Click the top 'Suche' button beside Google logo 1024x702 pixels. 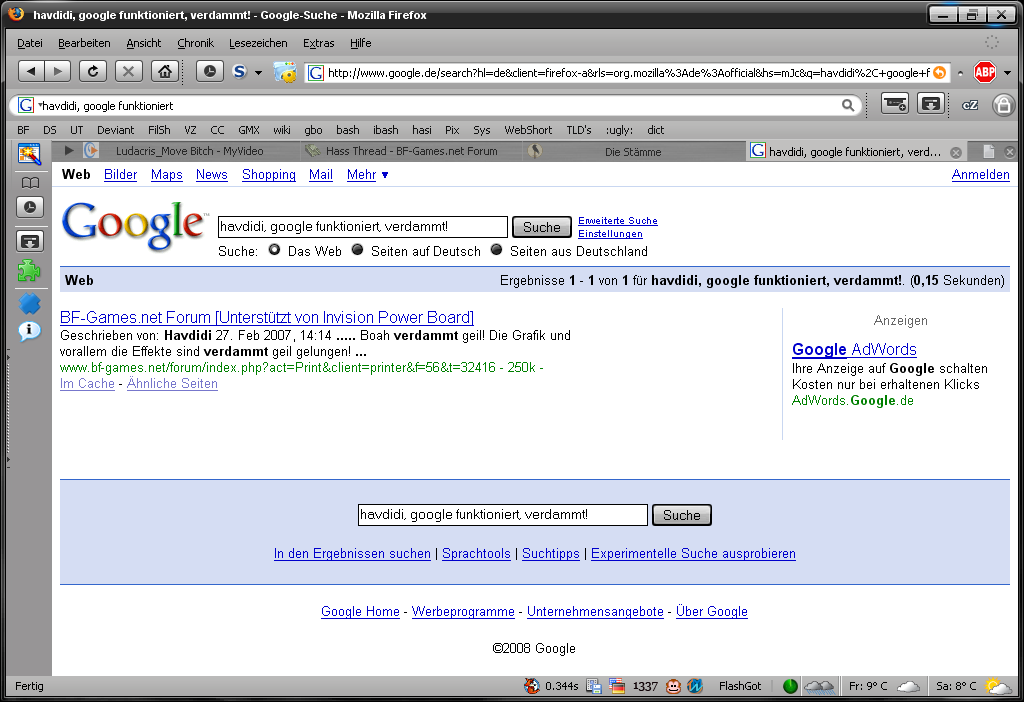tap(542, 227)
